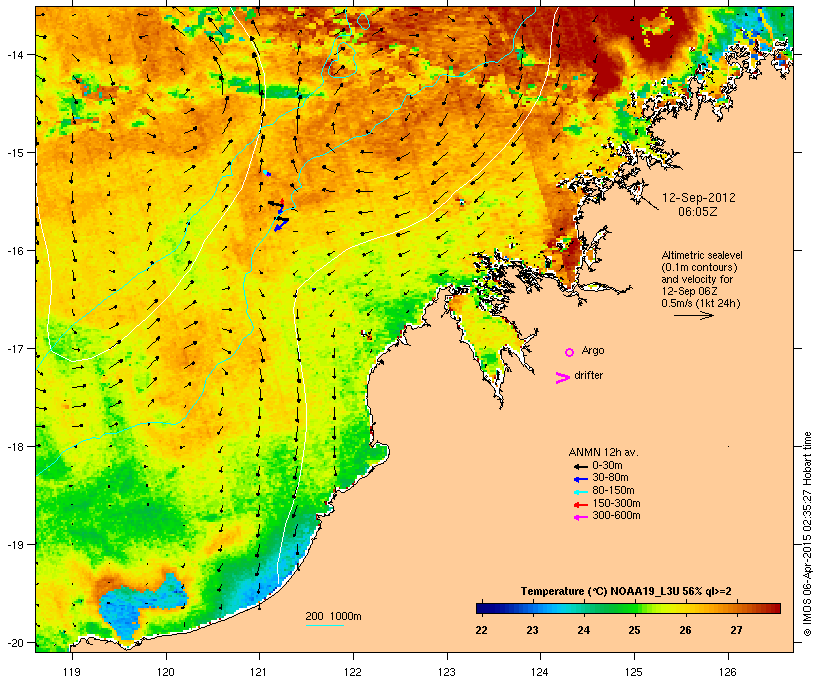820x680 pixels.
Task: Click the Temperature NOAA19_L3U colorbar title
Action: tap(626, 591)
